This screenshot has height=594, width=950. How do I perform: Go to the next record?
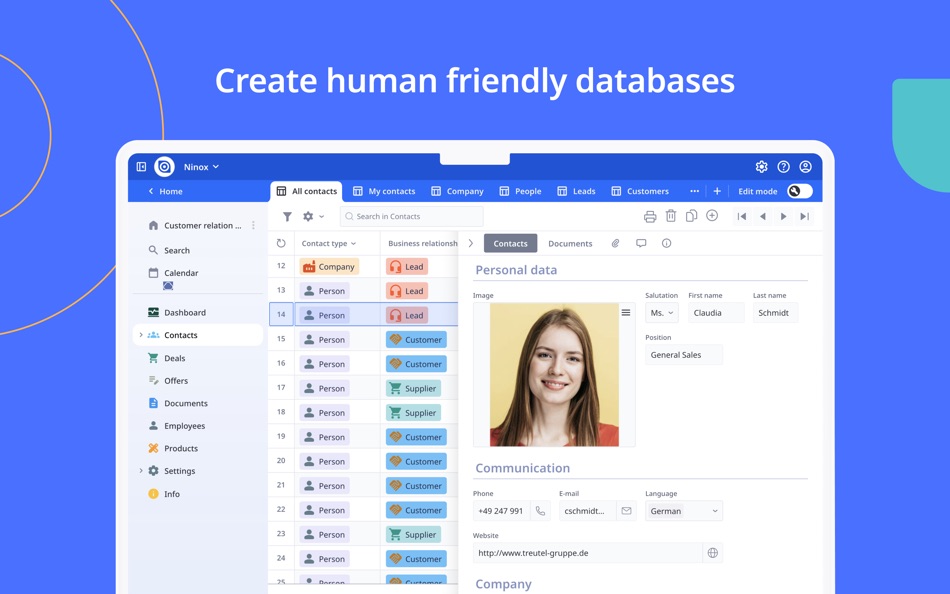pos(783,216)
